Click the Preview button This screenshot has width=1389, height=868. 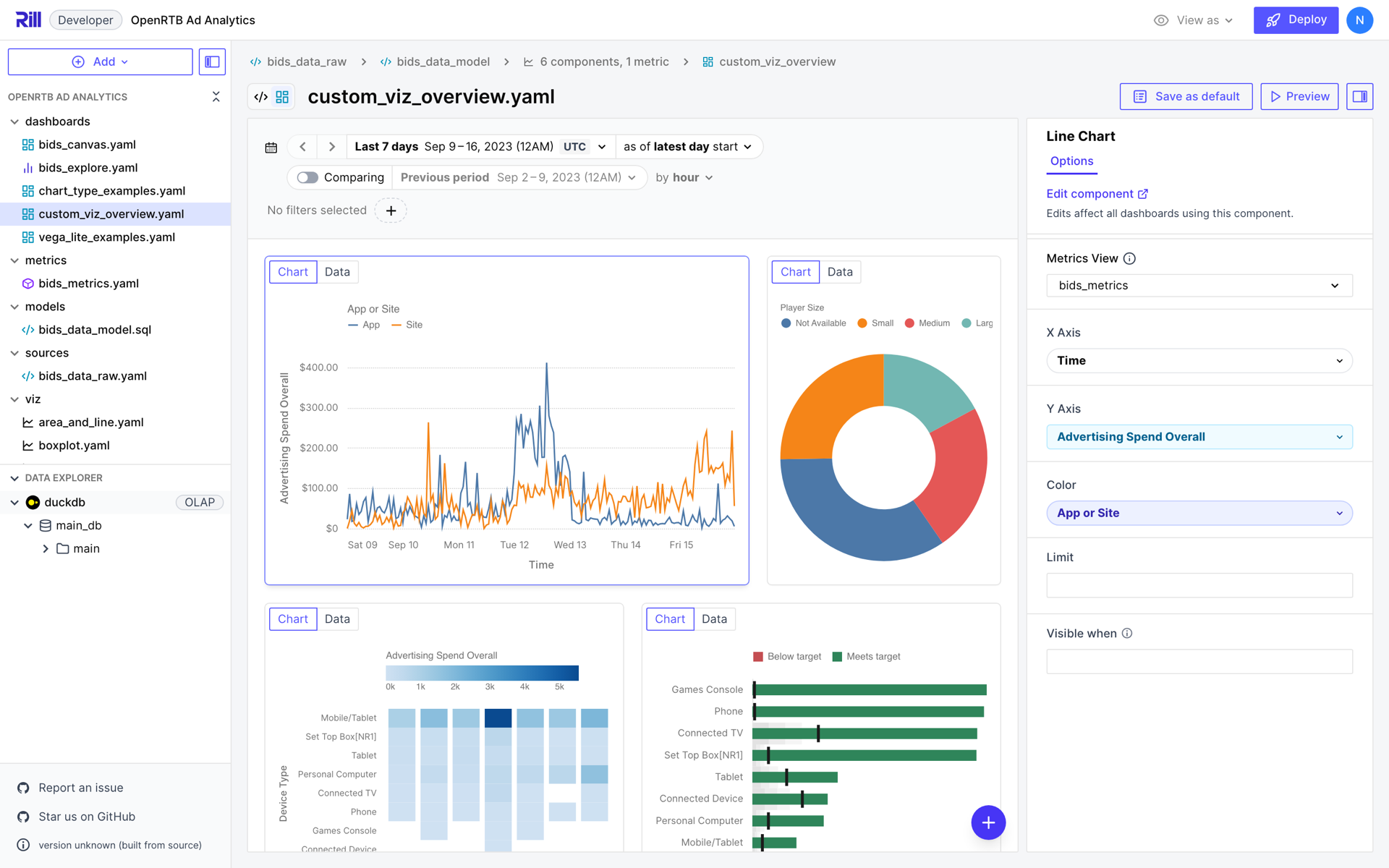click(x=1299, y=96)
